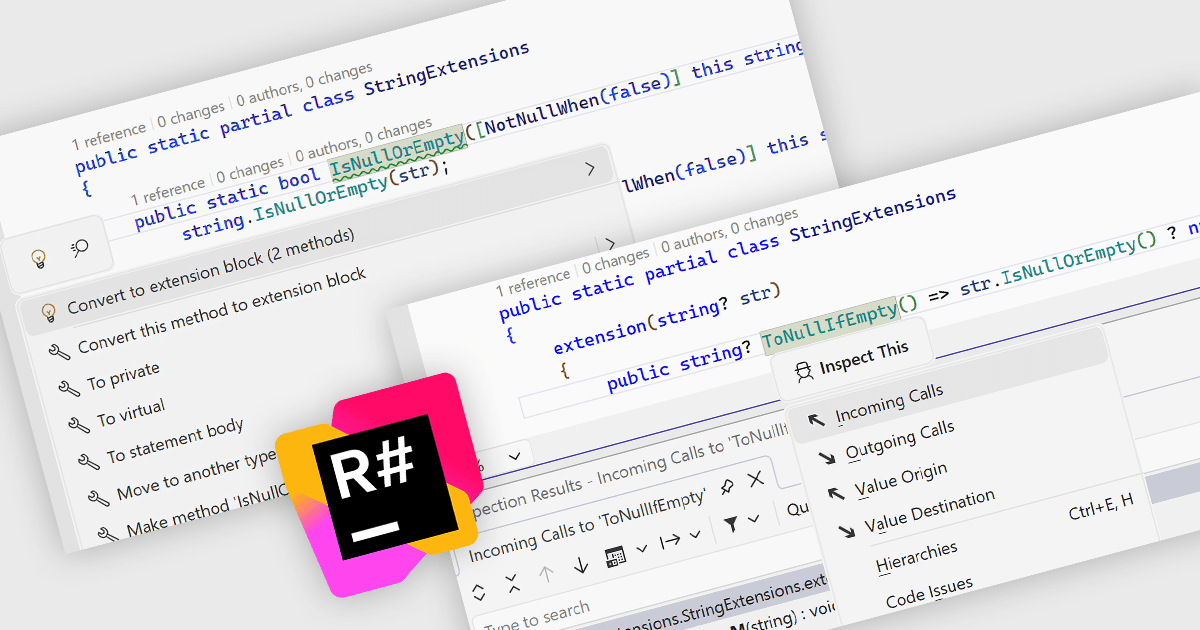1200x630 pixels.
Task: Click the grouping grid icon in results toolbar
Action: (x=616, y=556)
